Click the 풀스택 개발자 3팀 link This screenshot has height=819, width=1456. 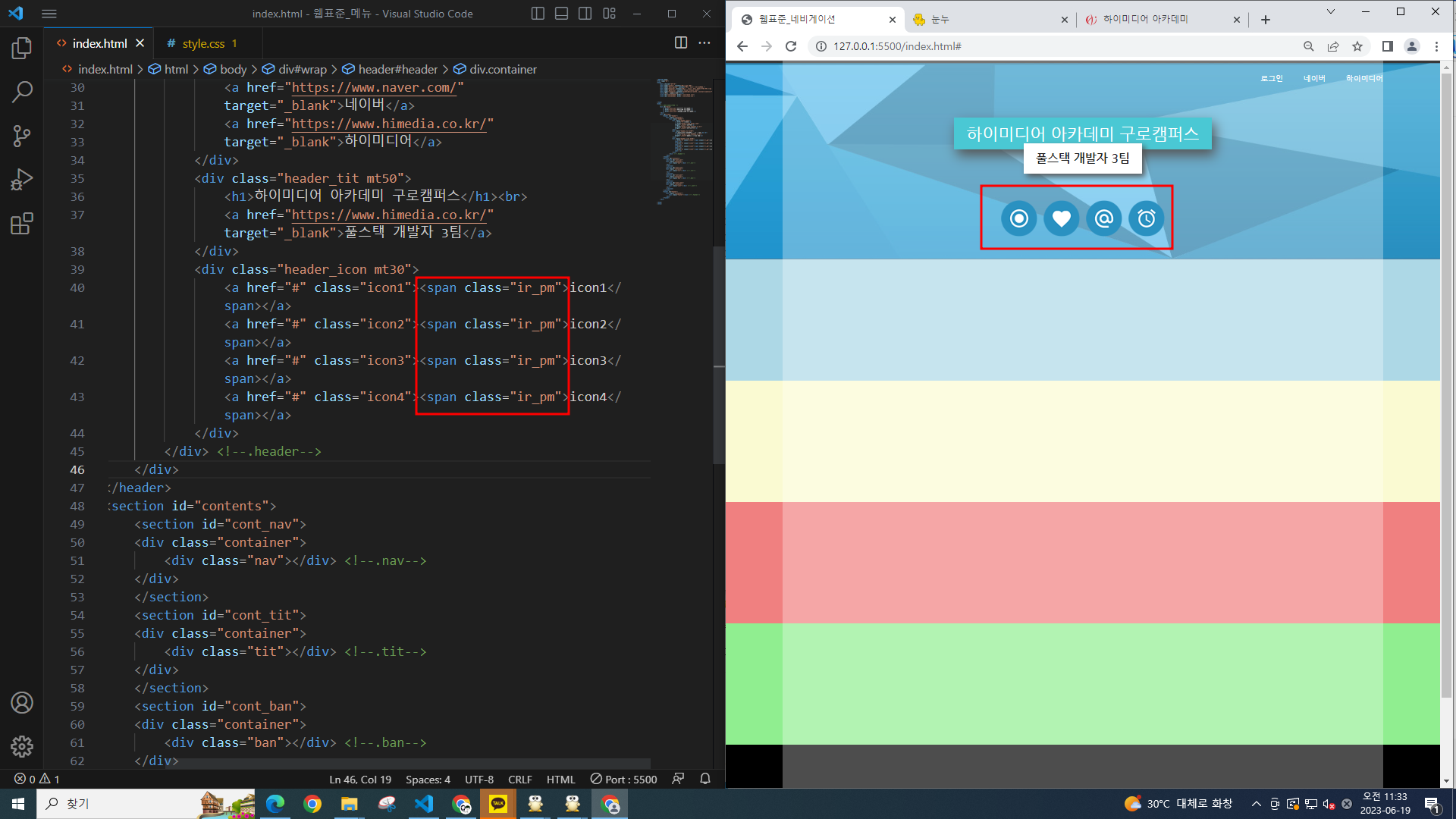[x=1082, y=158]
